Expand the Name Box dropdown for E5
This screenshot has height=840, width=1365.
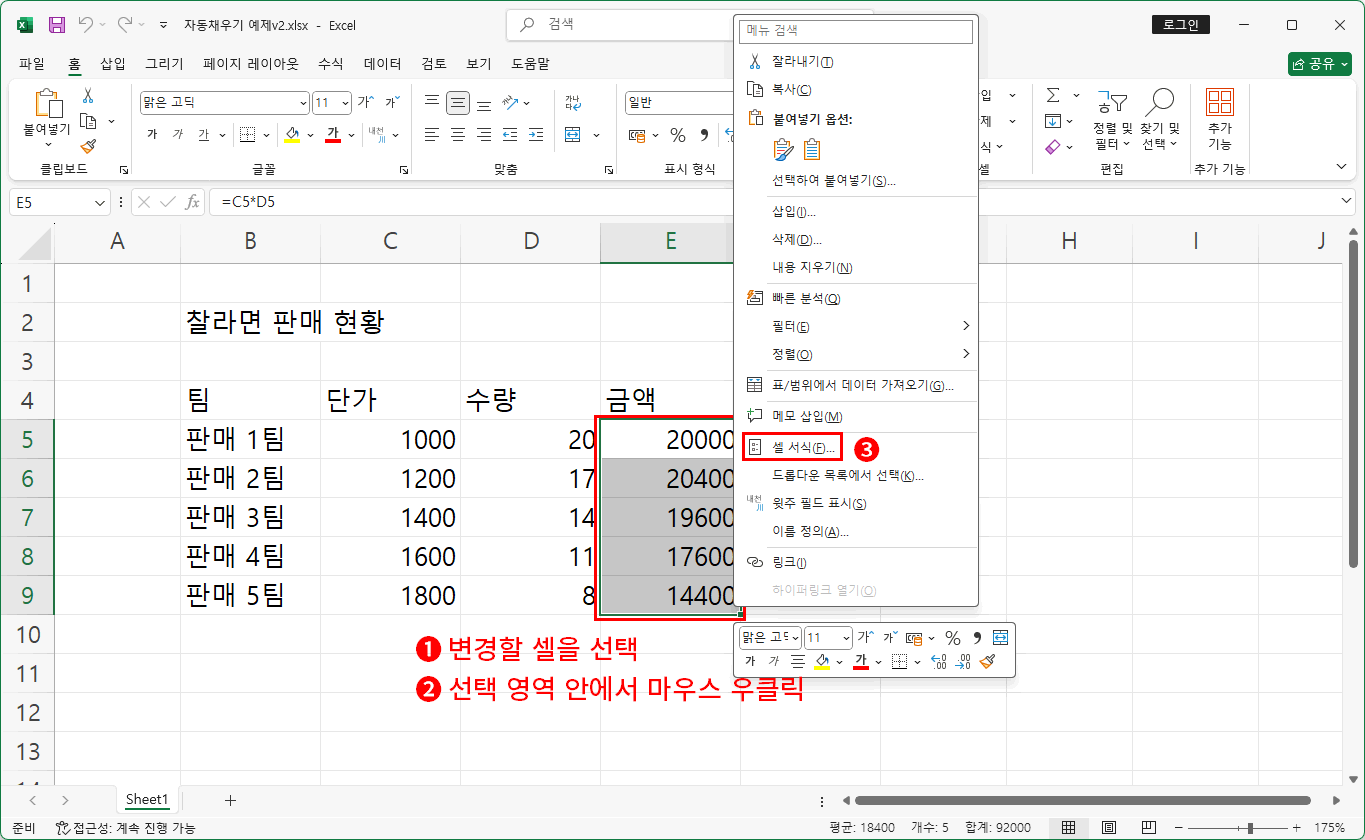pos(100,202)
